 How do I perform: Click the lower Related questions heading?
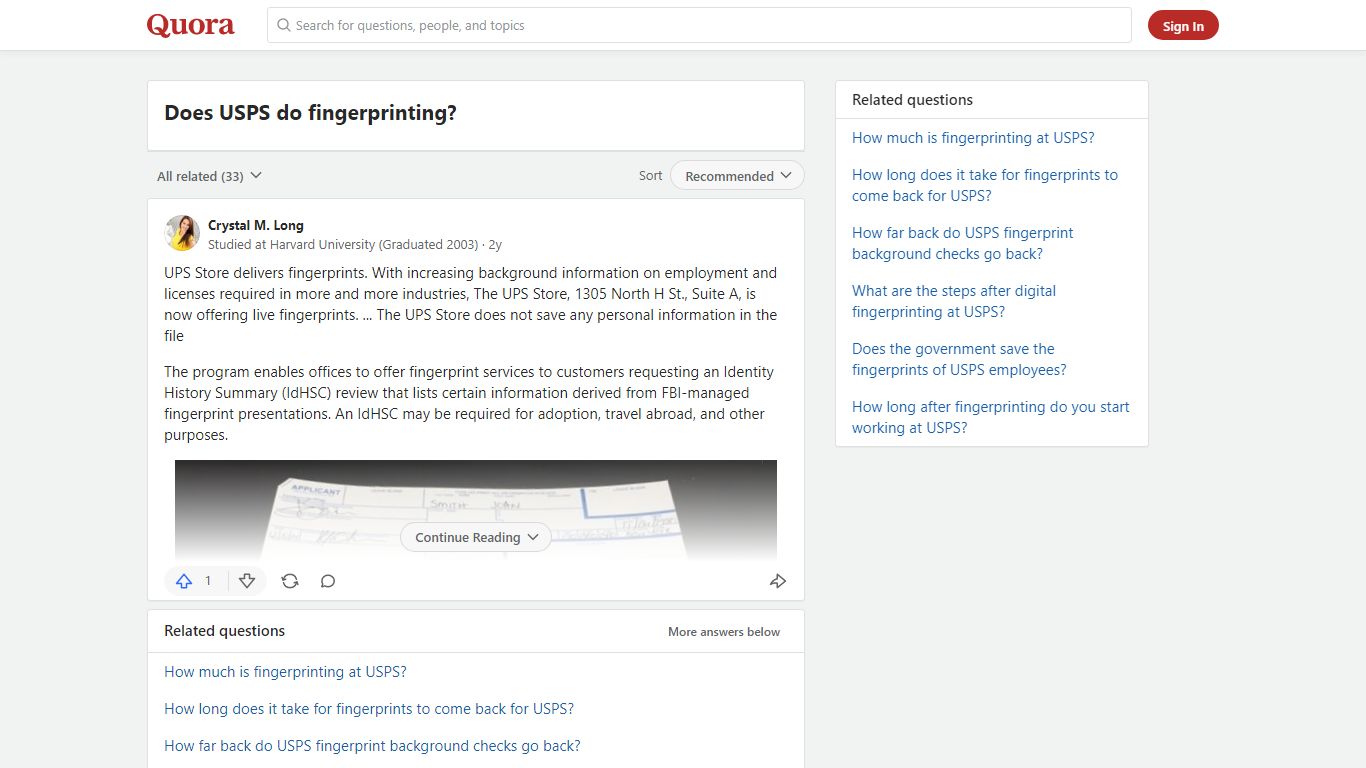(224, 631)
